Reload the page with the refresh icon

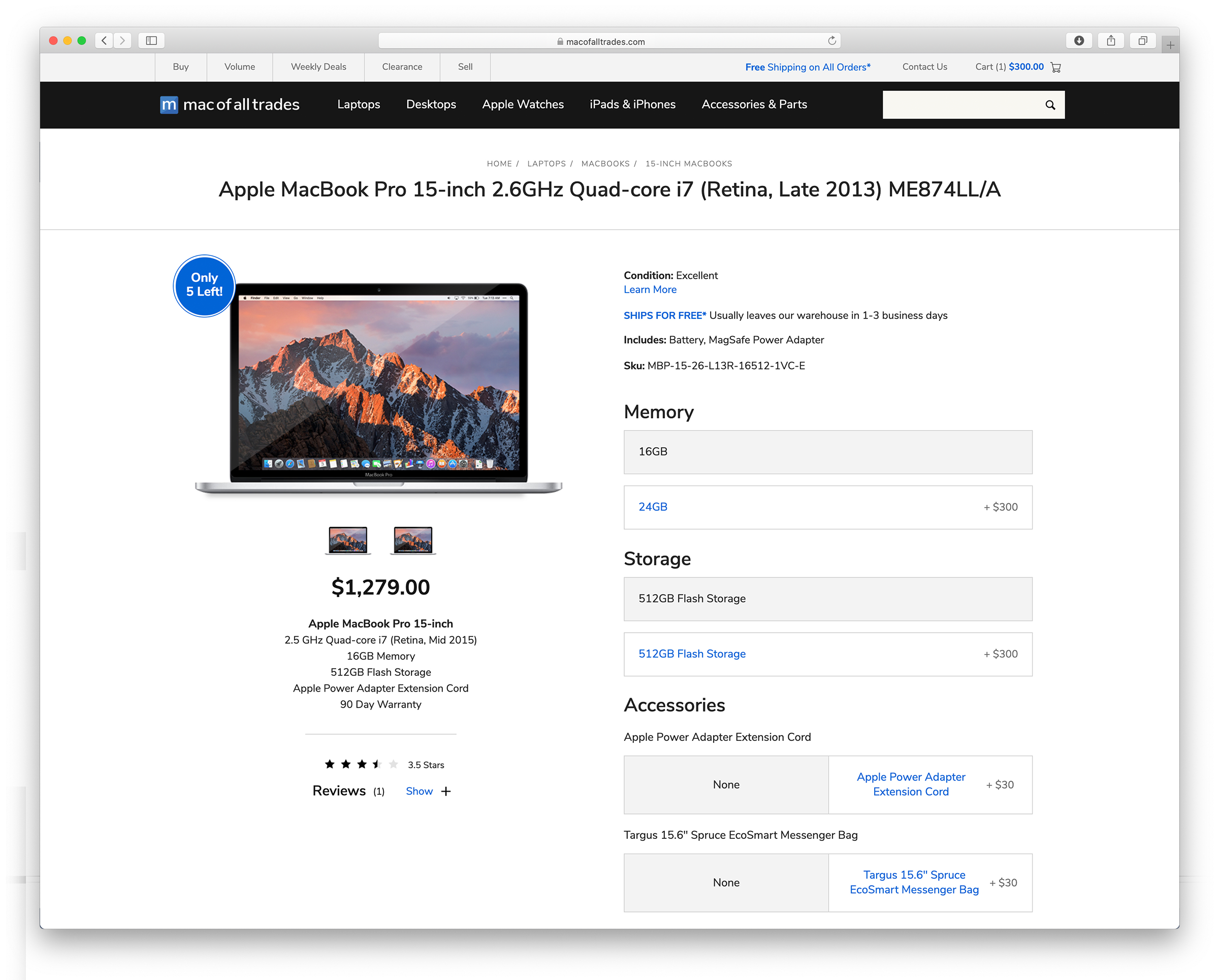tap(831, 41)
